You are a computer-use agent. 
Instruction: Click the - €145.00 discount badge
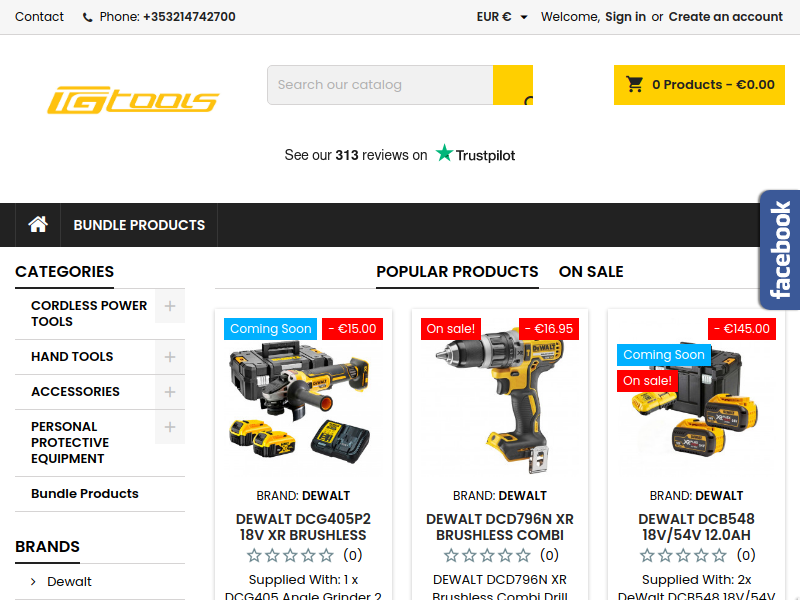point(742,329)
